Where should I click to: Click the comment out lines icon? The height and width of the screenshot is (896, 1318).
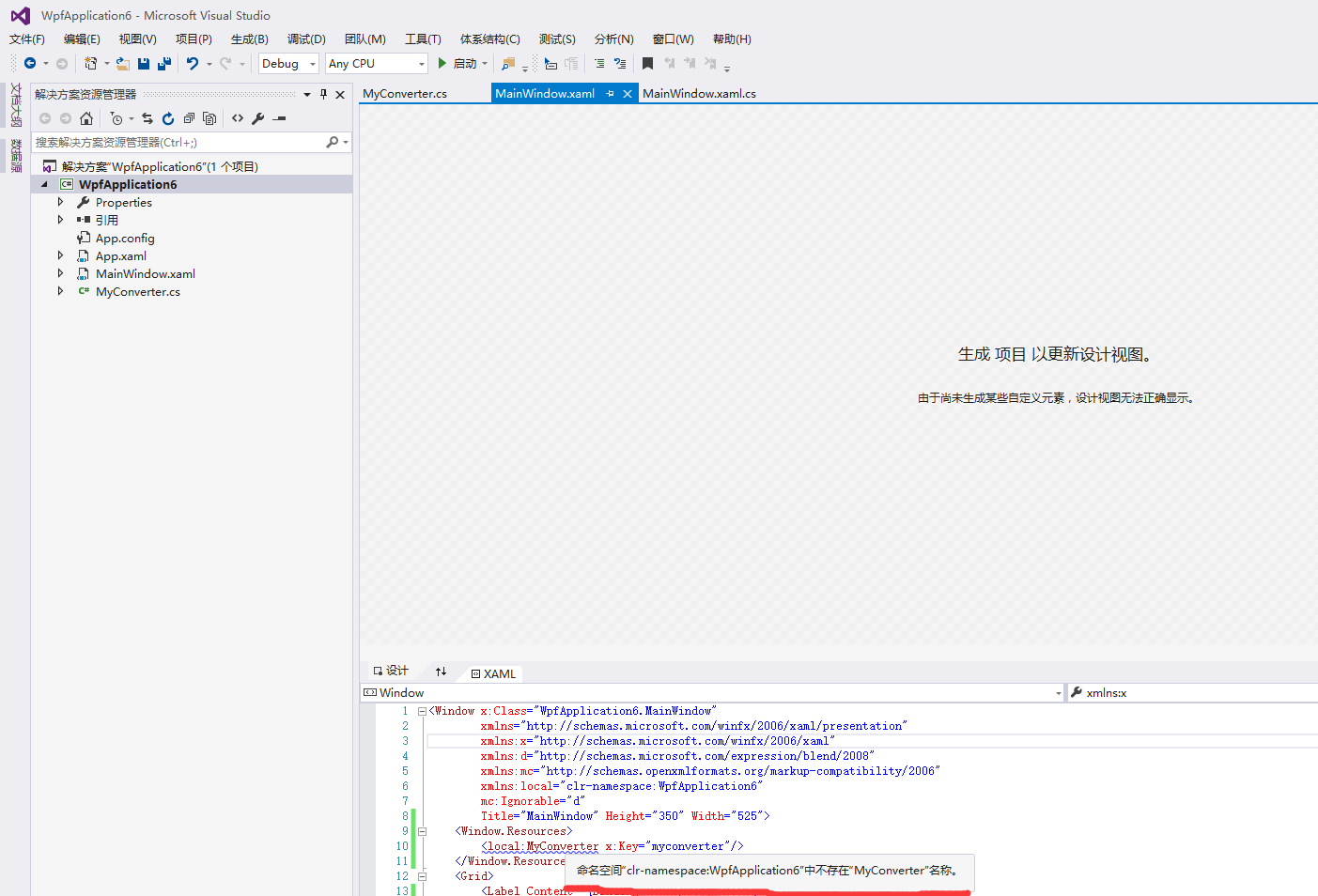click(599, 63)
